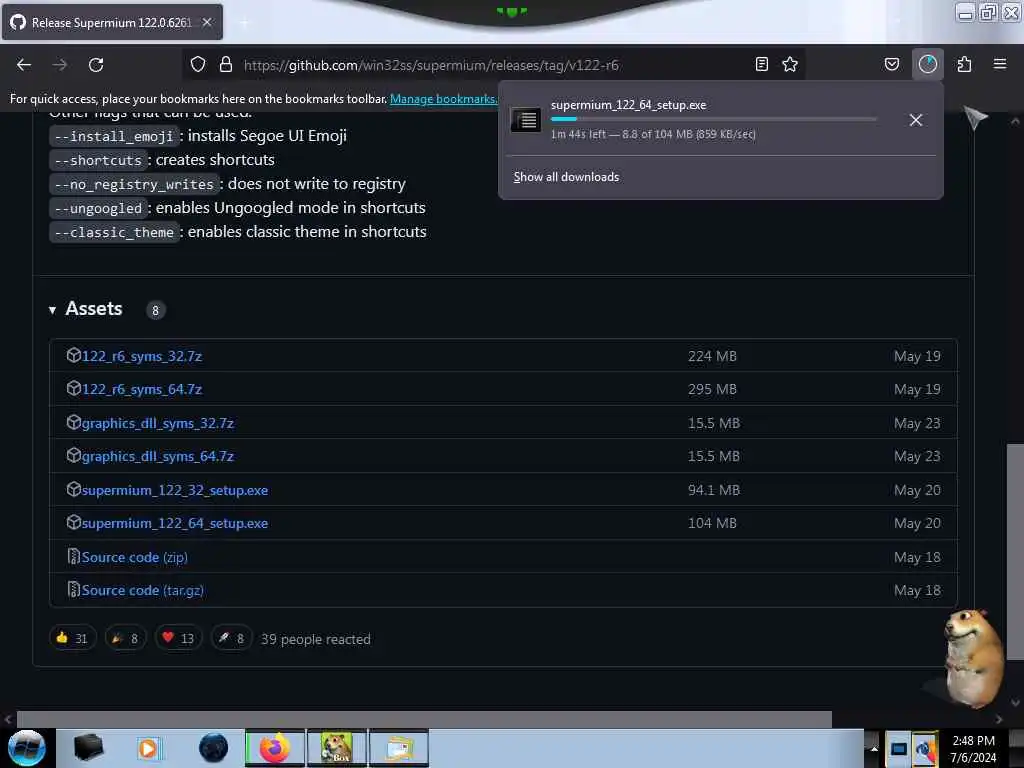Click the 224 MB size text
Viewport: 1024px width, 768px height.
click(x=712, y=357)
